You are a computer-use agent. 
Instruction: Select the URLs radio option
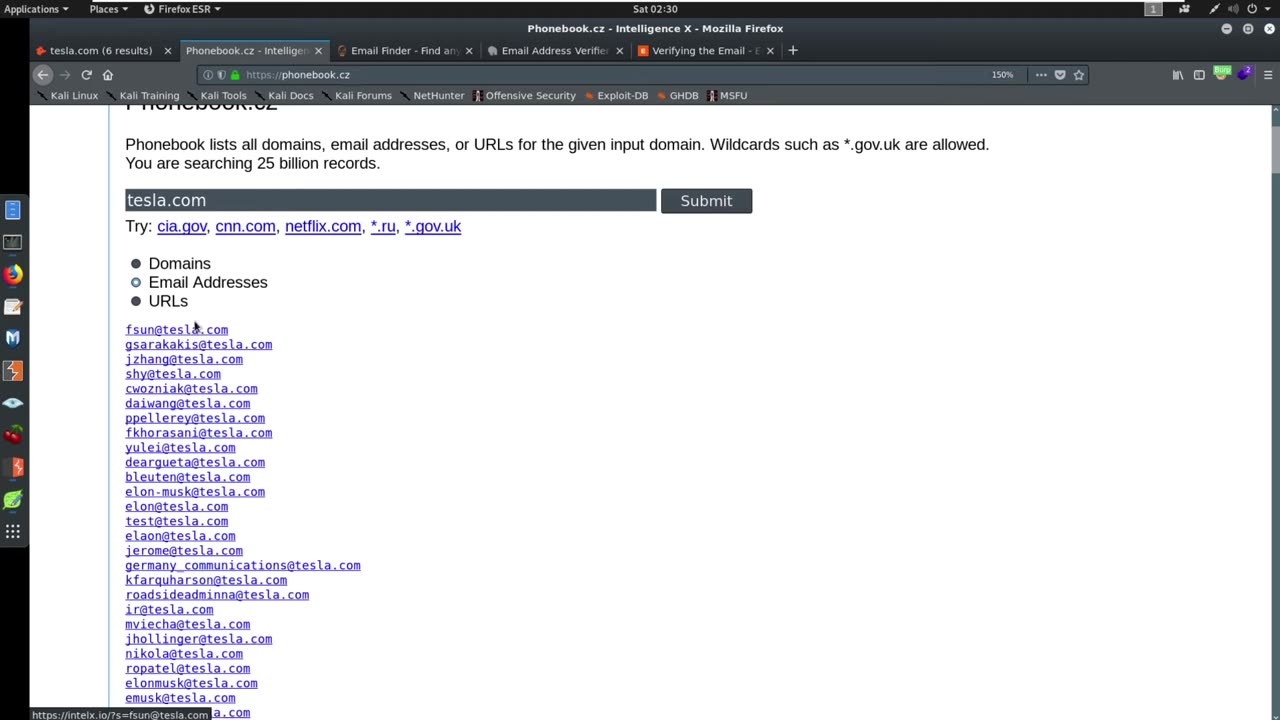coord(136,301)
